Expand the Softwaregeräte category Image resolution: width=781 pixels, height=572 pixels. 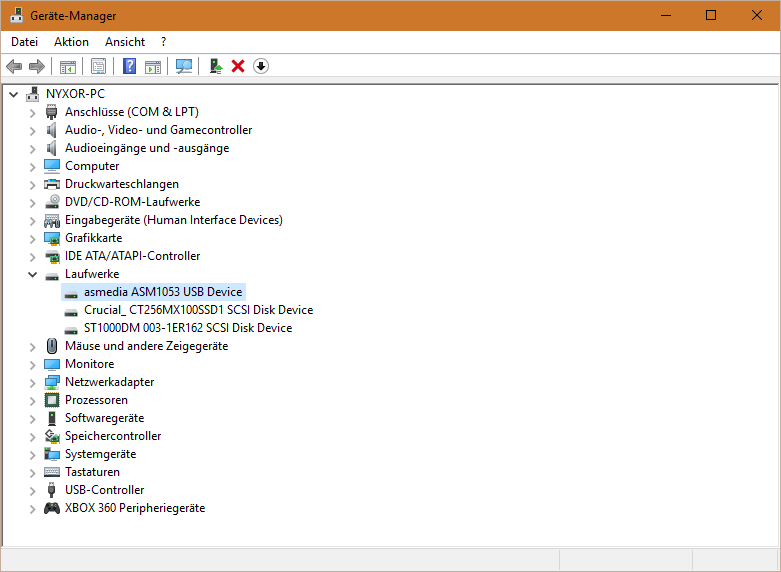pyautogui.click(x=32, y=419)
